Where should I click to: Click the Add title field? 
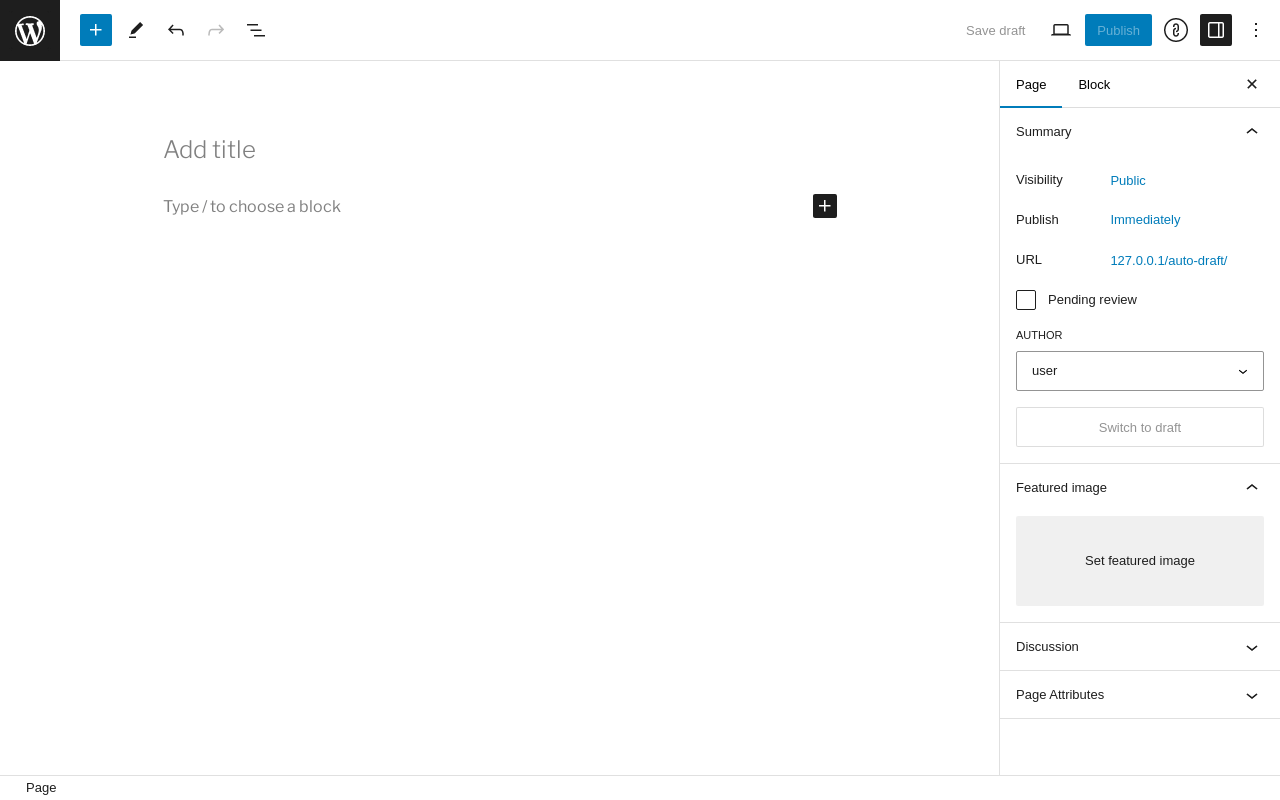pyautogui.click(x=500, y=150)
